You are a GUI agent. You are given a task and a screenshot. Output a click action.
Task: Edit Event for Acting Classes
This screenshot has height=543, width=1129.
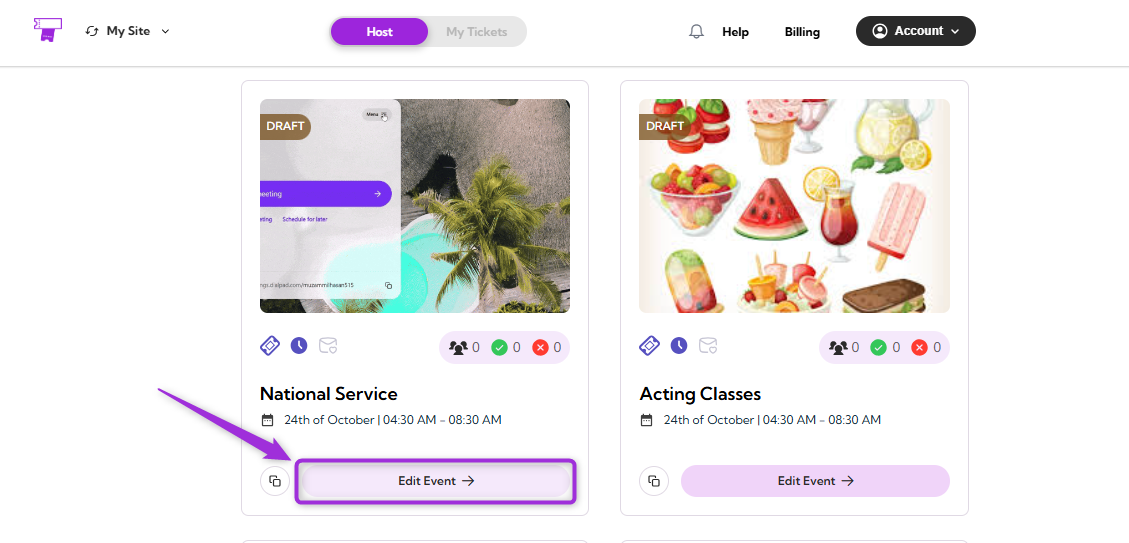pyautogui.click(x=815, y=480)
